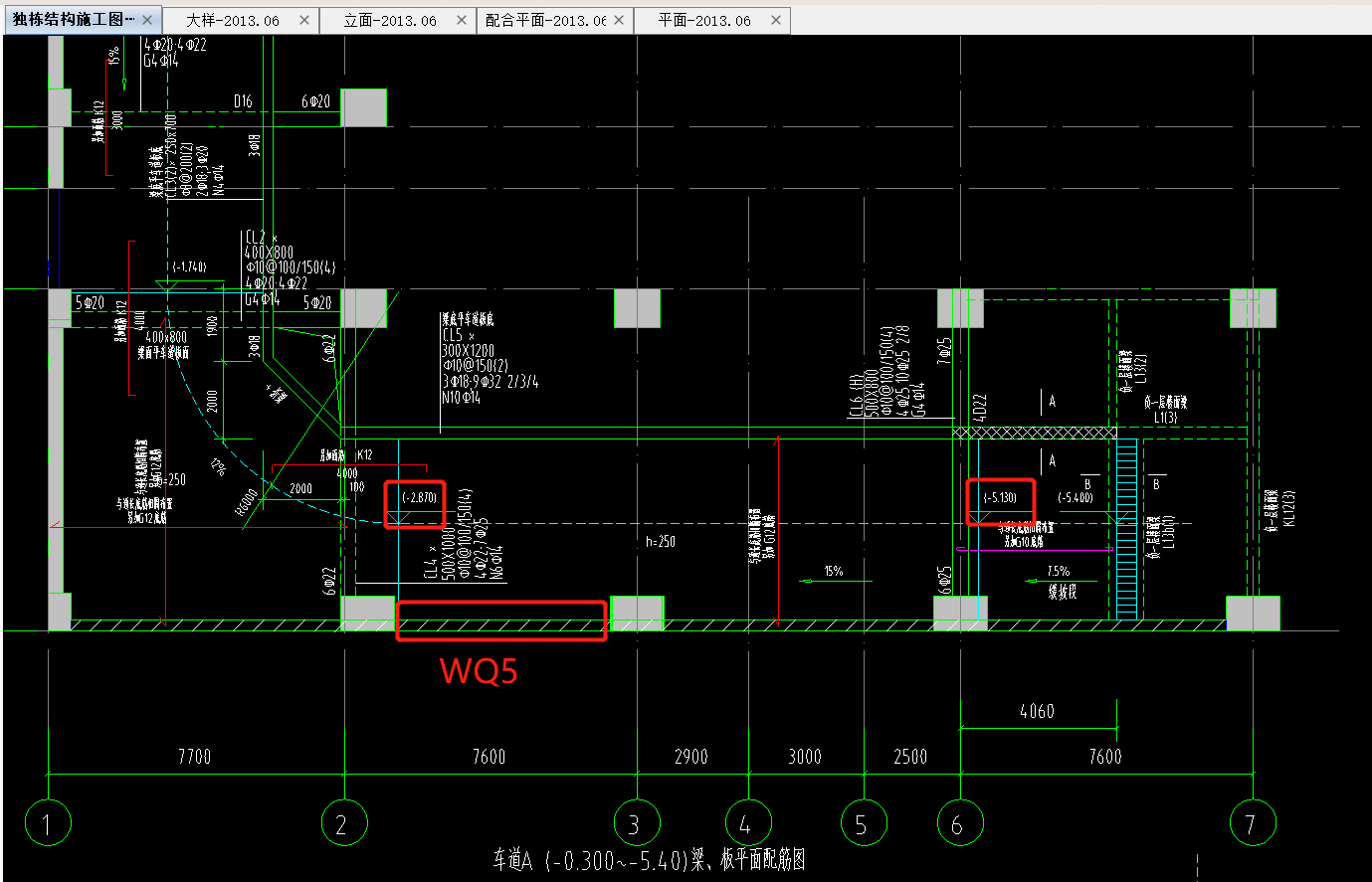The width and height of the screenshot is (1372, 882).
Task: Click the CL5 beam label
Action: click(x=459, y=336)
